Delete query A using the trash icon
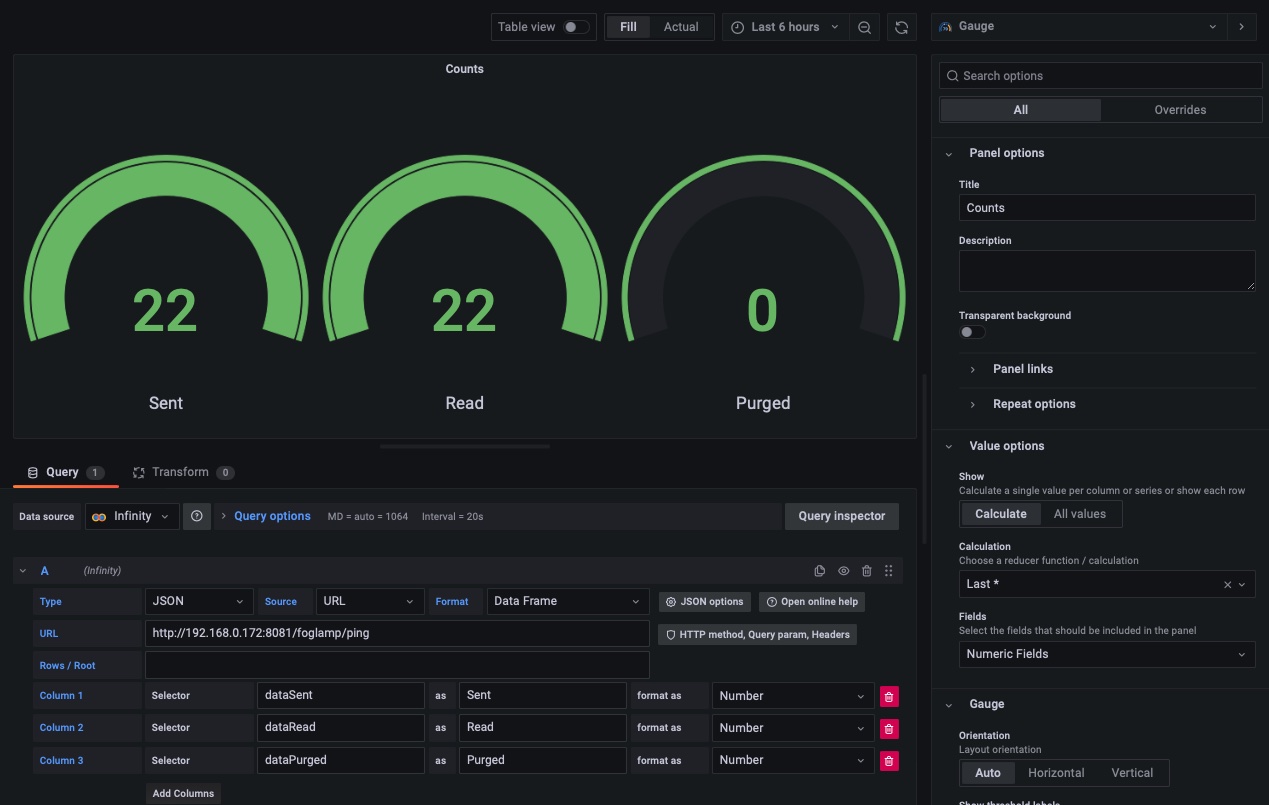 [866, 571]
